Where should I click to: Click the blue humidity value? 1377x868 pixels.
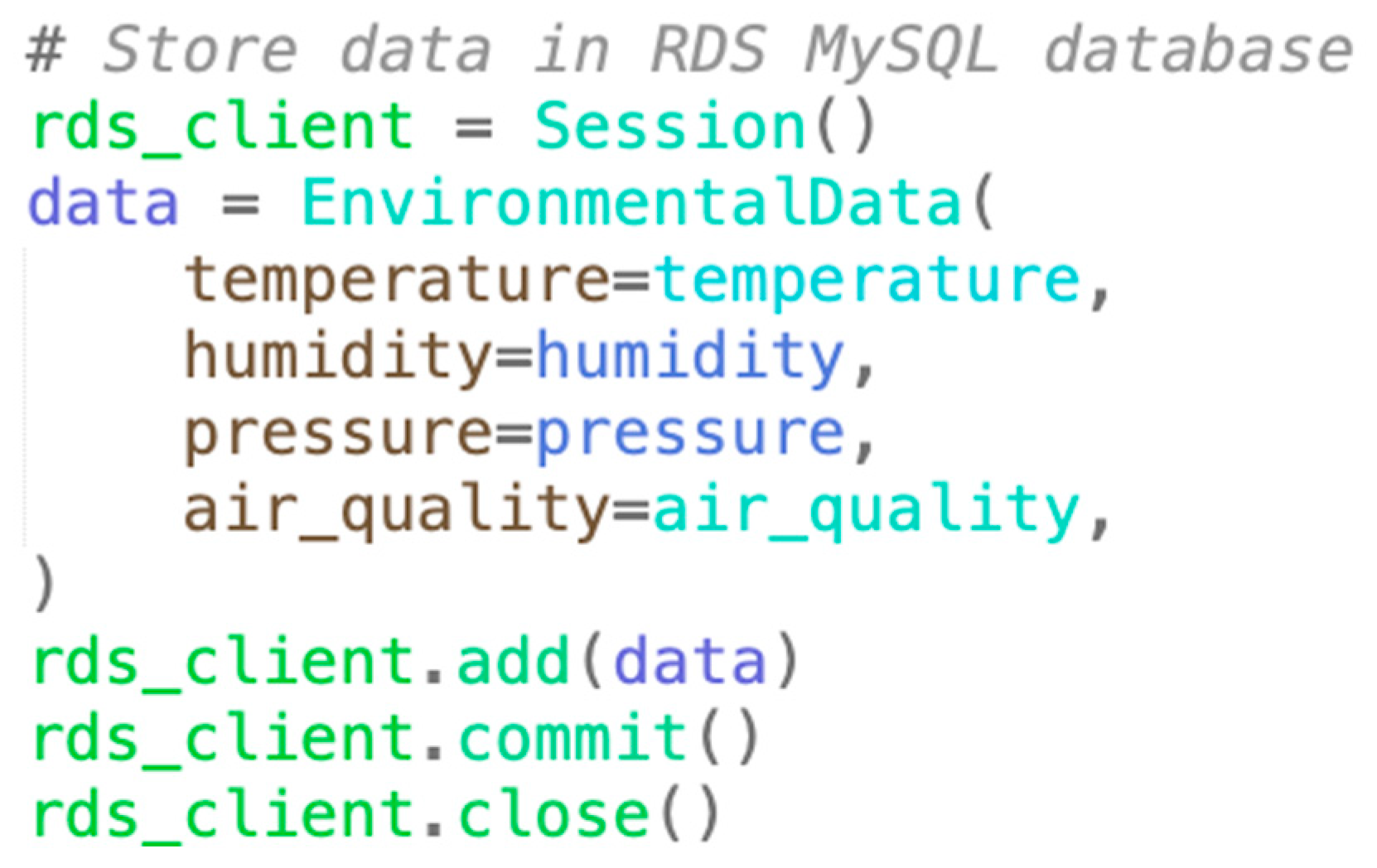pos(691,356)
